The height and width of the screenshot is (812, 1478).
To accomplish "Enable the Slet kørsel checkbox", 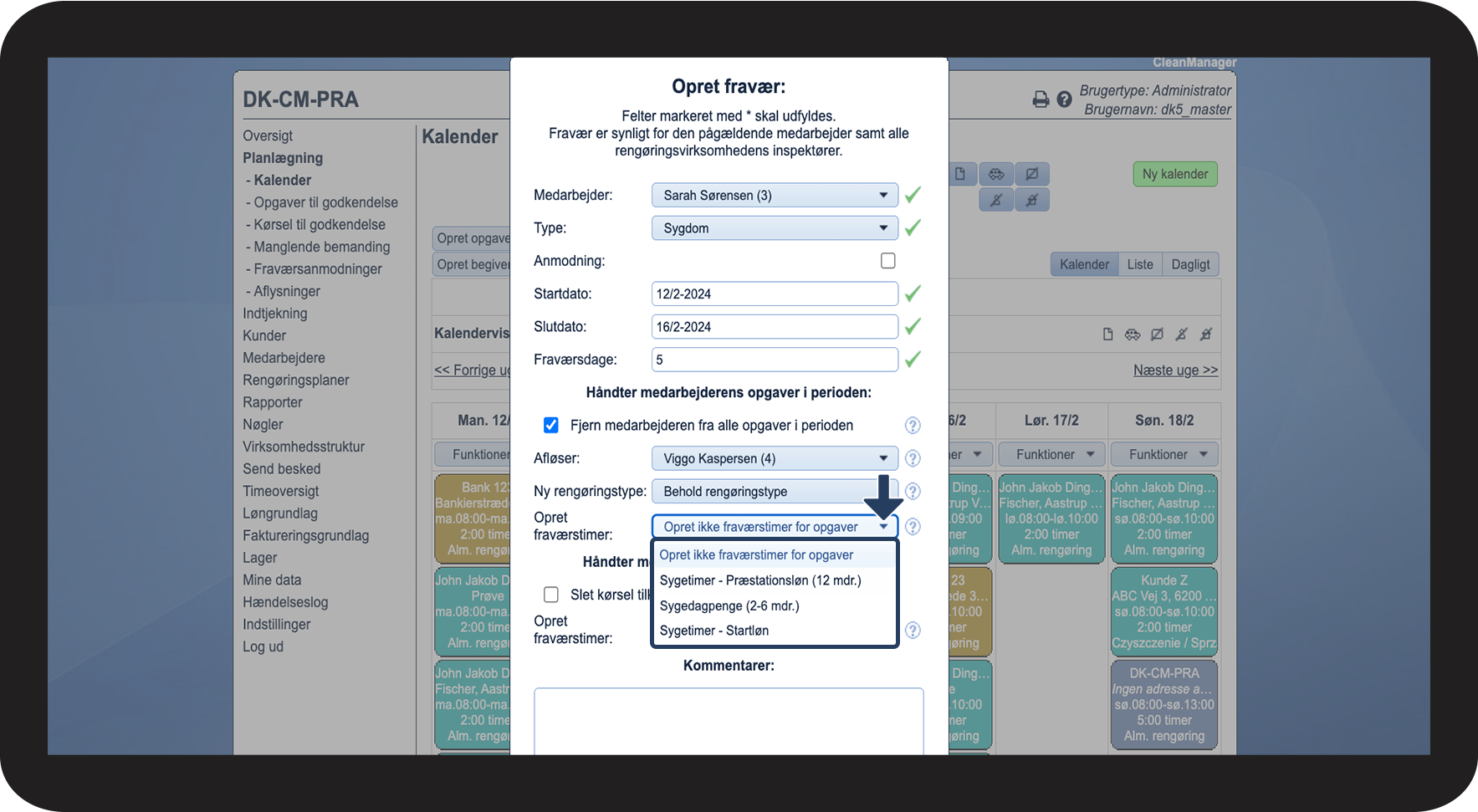I will [x=551, y=595].
